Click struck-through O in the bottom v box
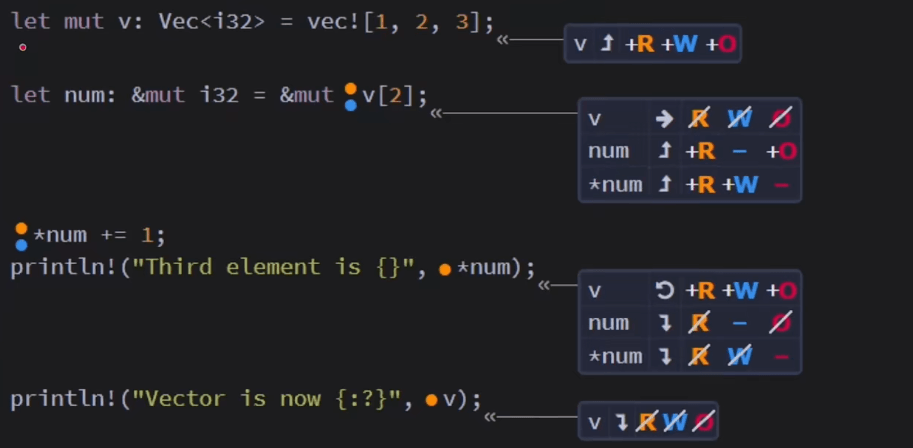This screenshot has width=913, height=448. point(703,422)
